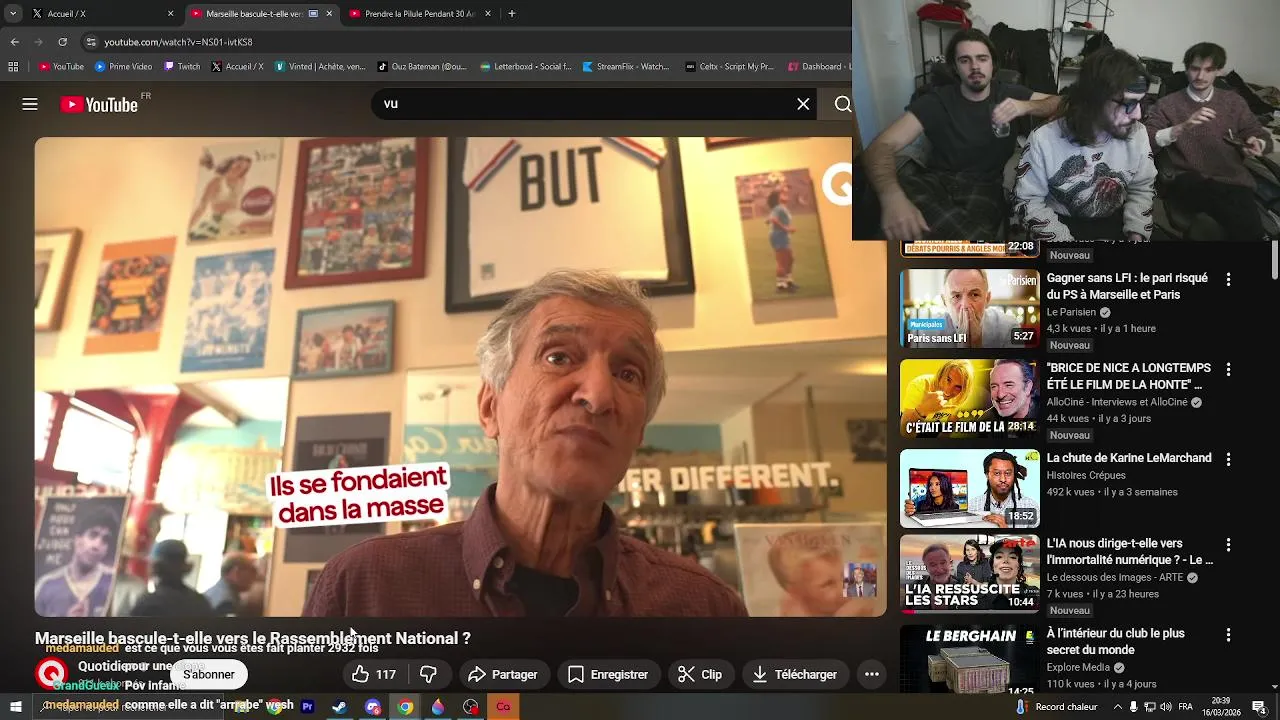Open options menu for 'Gagner sans LFI'

coord(1228,279)
